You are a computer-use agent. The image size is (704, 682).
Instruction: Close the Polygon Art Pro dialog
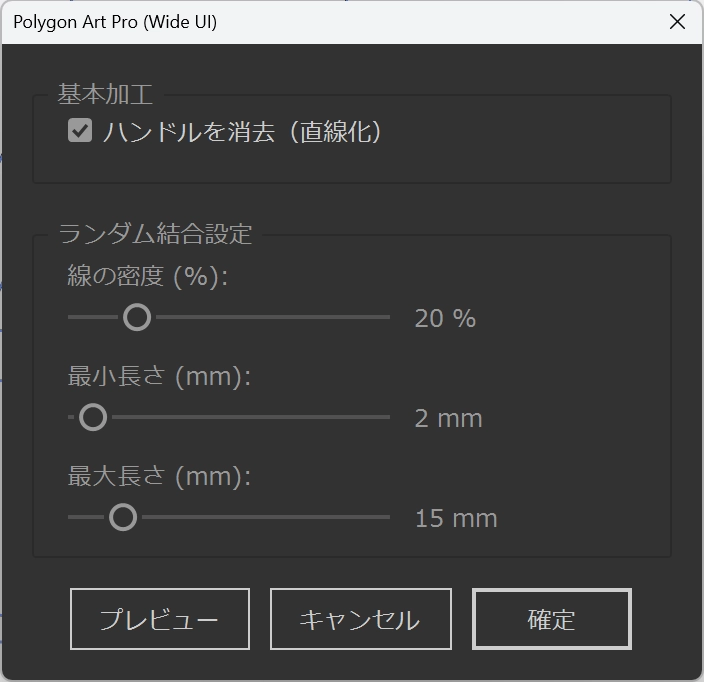tap(677, 22)
